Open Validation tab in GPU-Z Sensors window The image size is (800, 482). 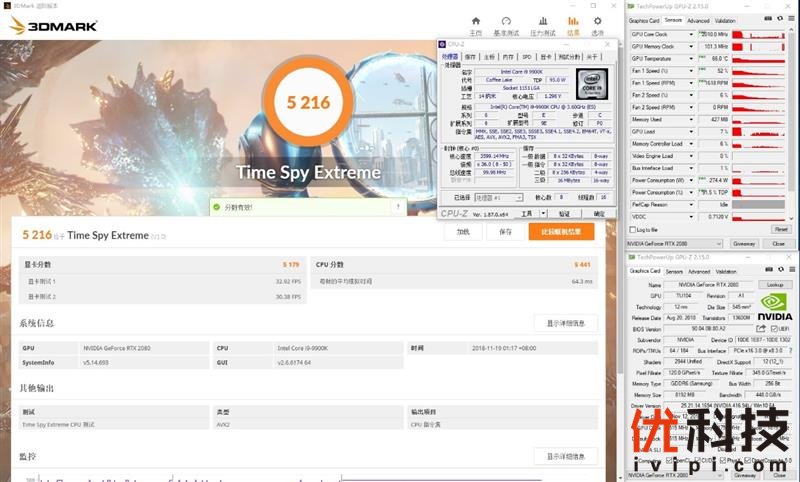click(725, 20)
